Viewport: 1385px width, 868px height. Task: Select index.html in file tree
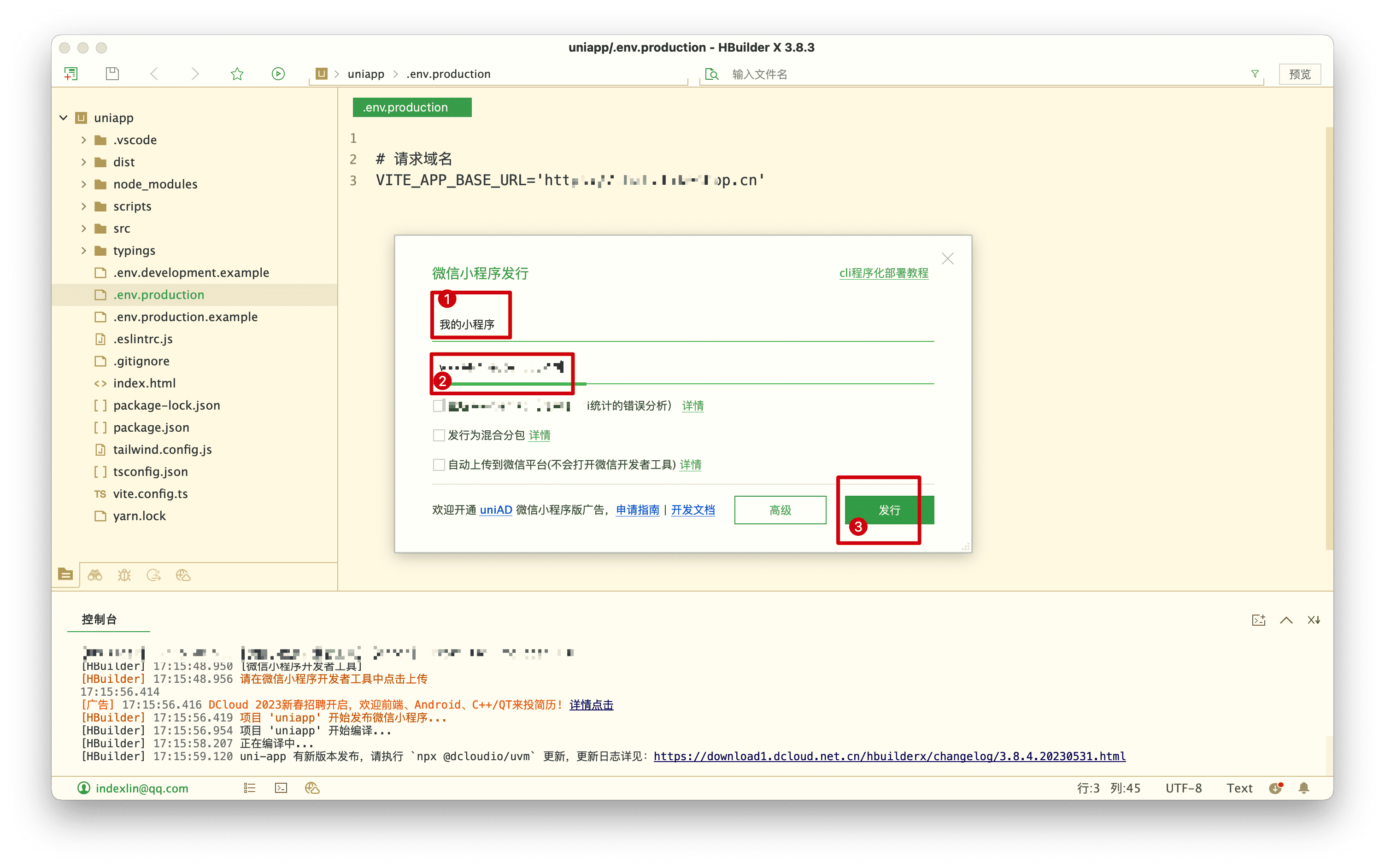(144, 383)
